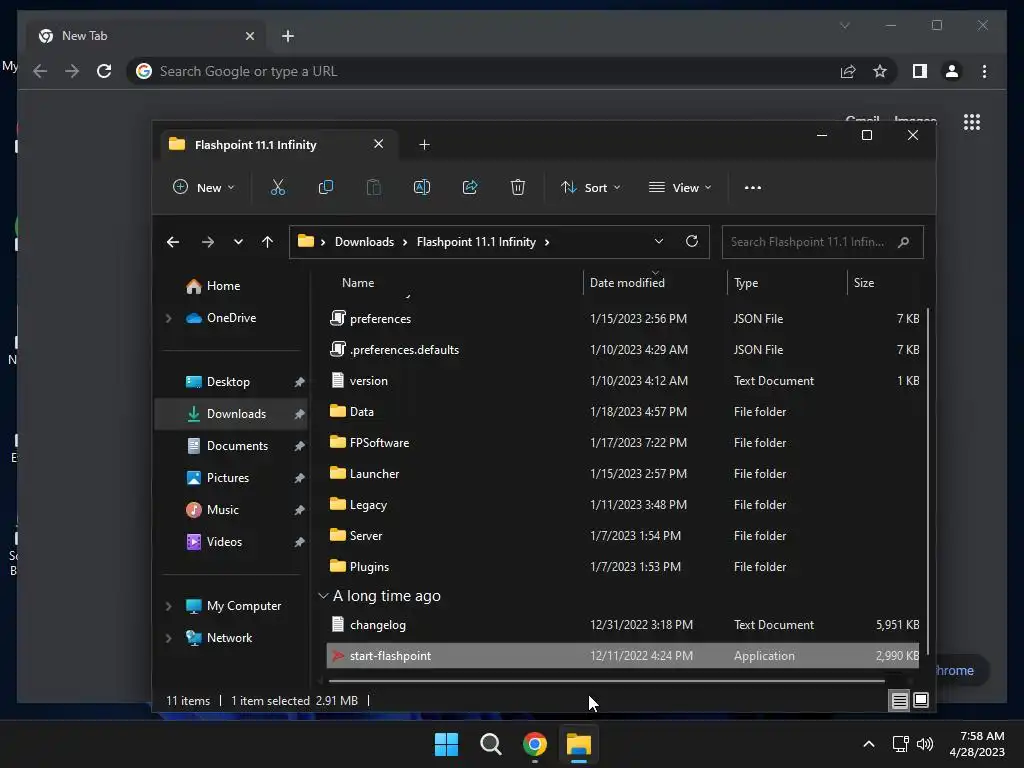The width and height of the screenshot is (1024, 768).
Task: Open Chrome side panel icon
Action: (920, 71)
